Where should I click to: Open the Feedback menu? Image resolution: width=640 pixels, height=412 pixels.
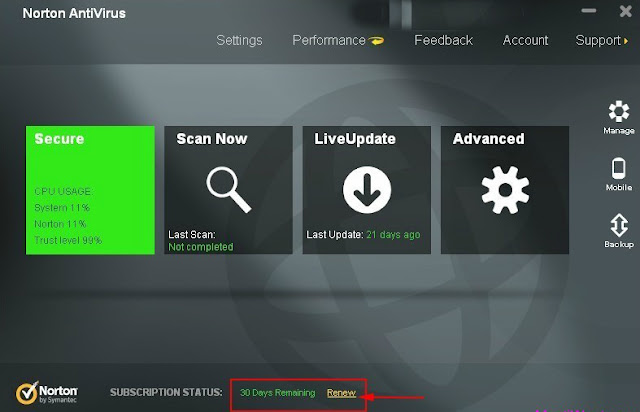443,40
